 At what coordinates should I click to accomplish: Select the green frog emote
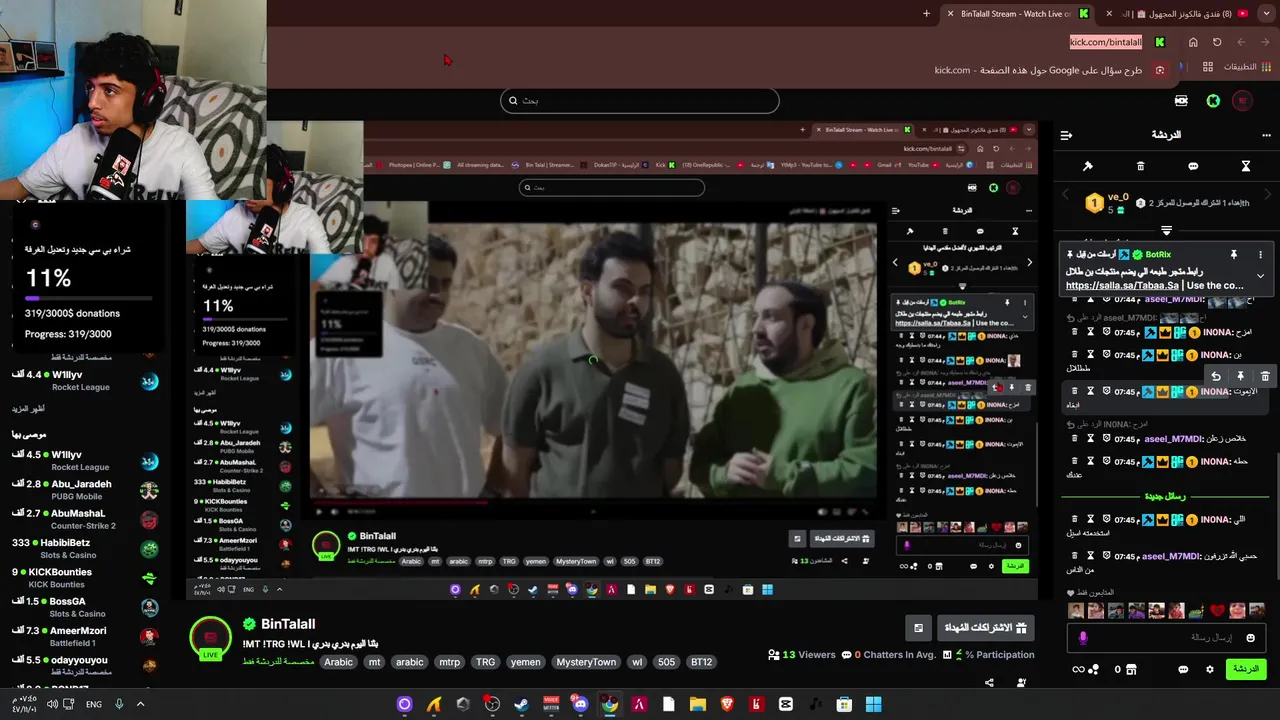(x=1197, y=610)
